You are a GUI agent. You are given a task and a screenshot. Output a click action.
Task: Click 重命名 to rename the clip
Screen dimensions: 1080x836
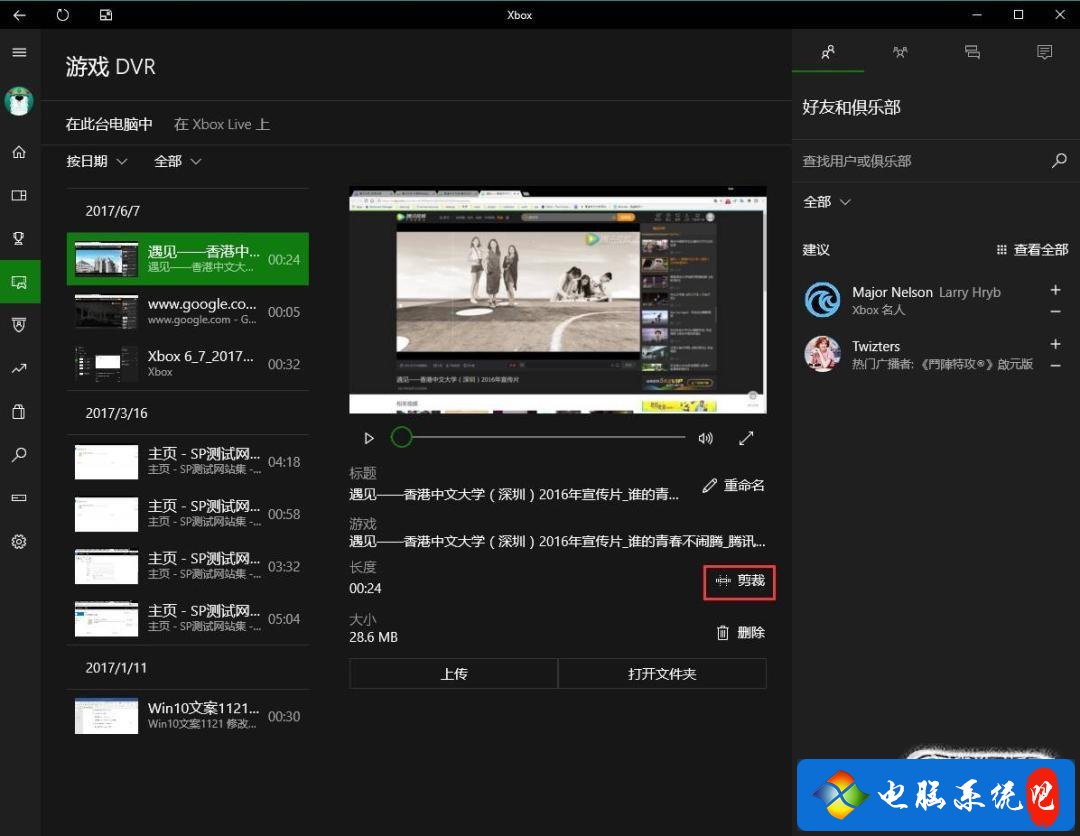click(734, 485)
